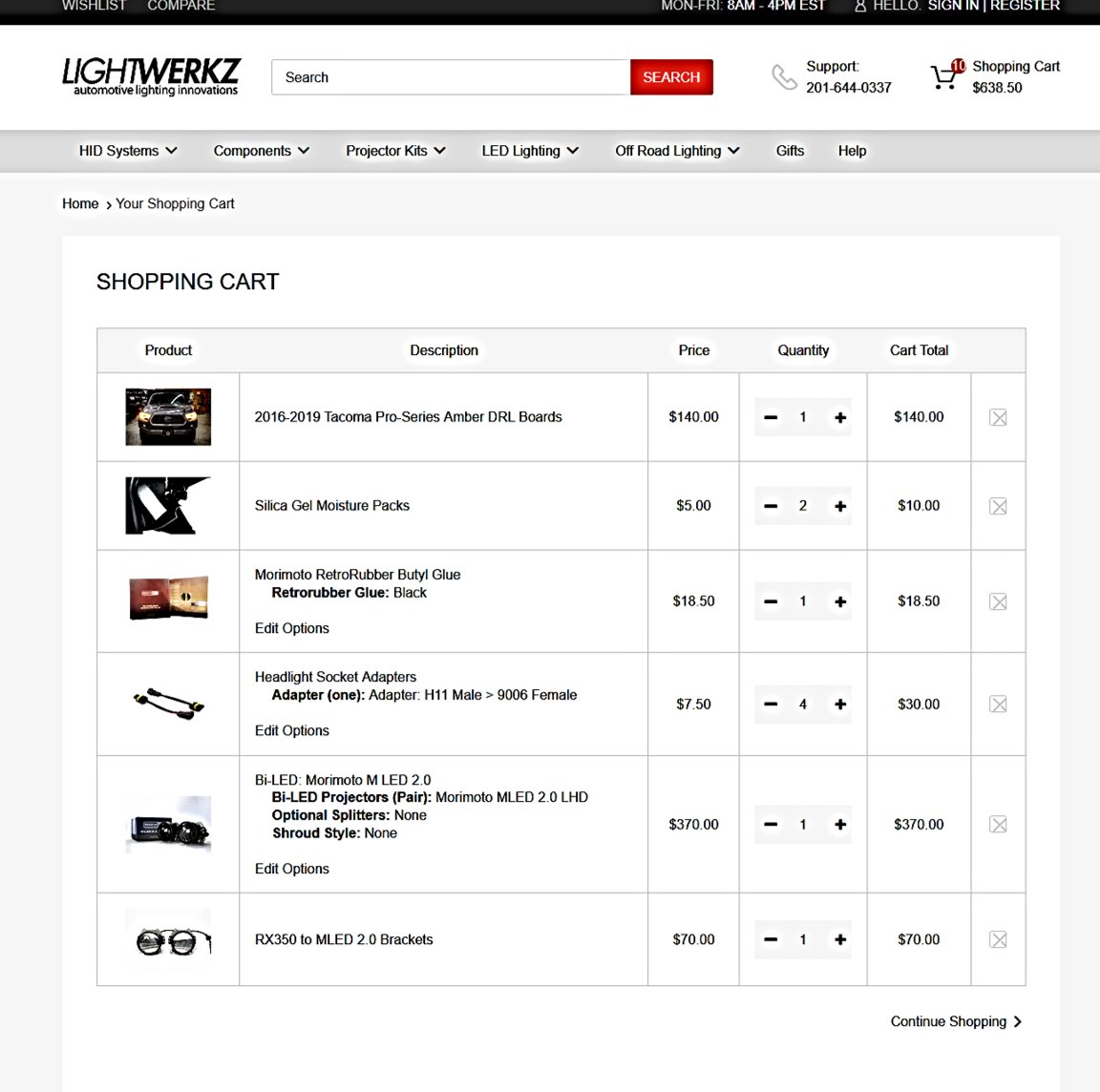Edit Options for Headlight Socket Adapters
The height and width of the screenshot is (1092, 1100).
292,730
